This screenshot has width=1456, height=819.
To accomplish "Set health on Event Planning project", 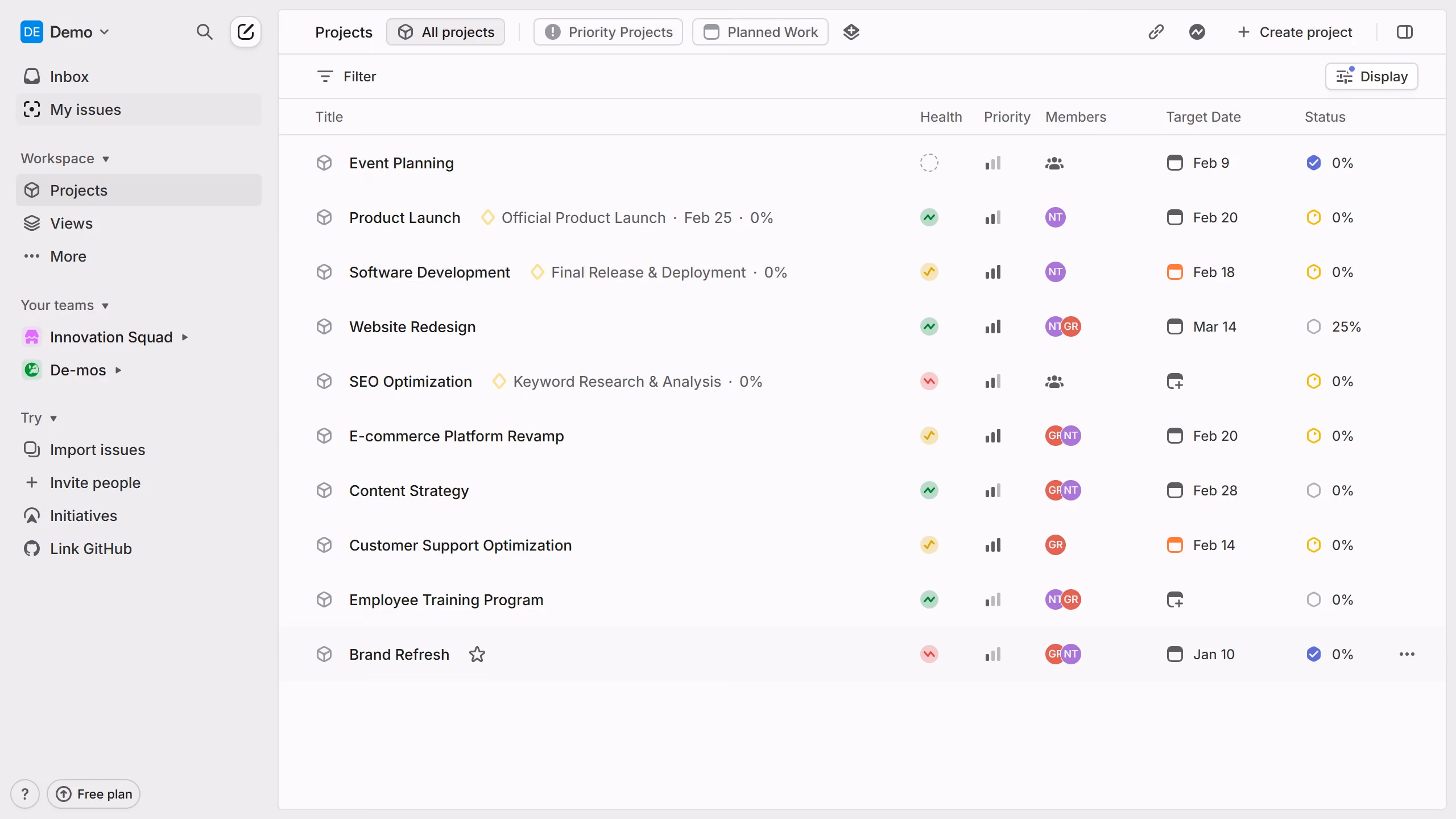I will (x=929, y=163).
